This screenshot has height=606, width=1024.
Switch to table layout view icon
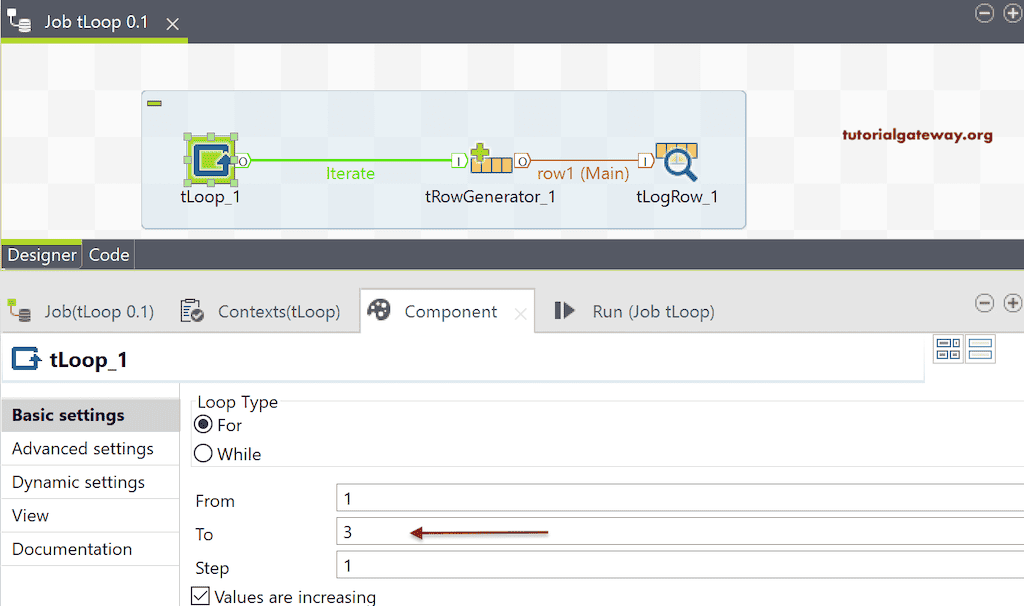coord(948,349)
